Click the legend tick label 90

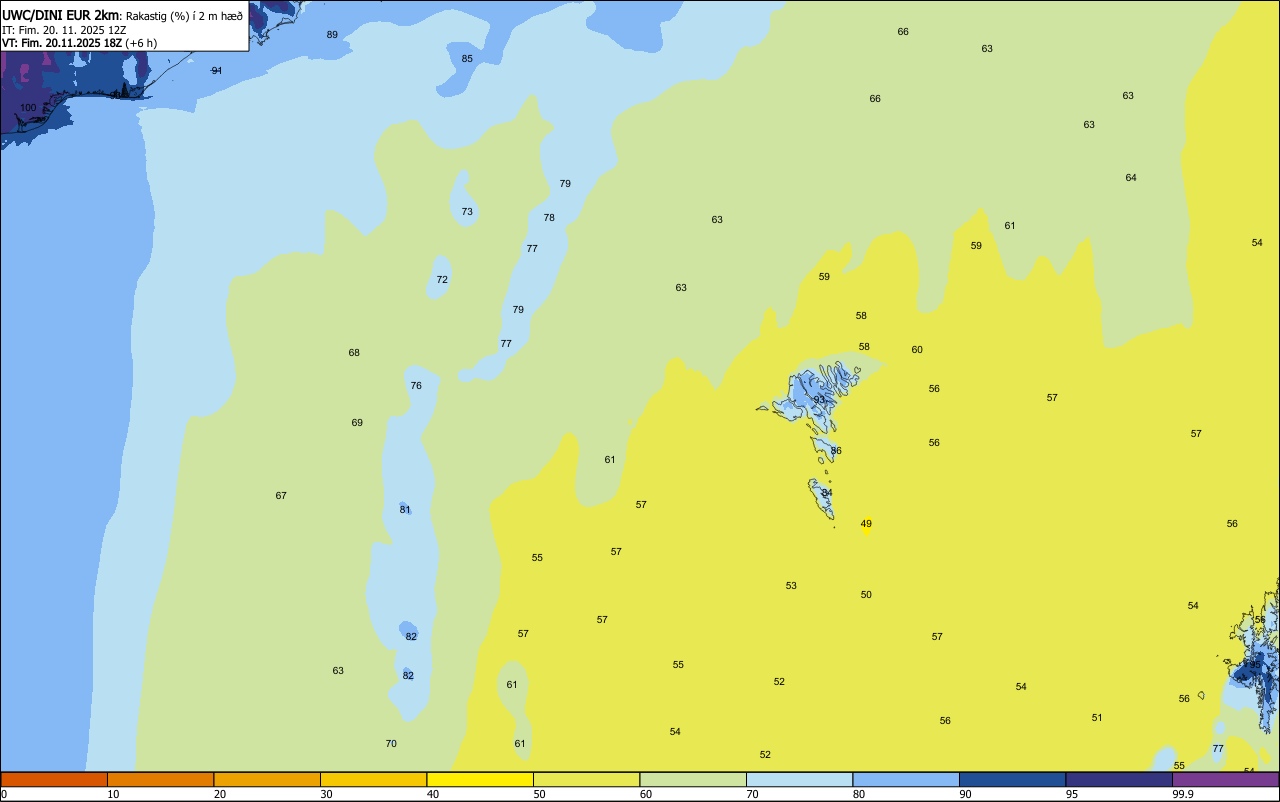tap(965, 794)
